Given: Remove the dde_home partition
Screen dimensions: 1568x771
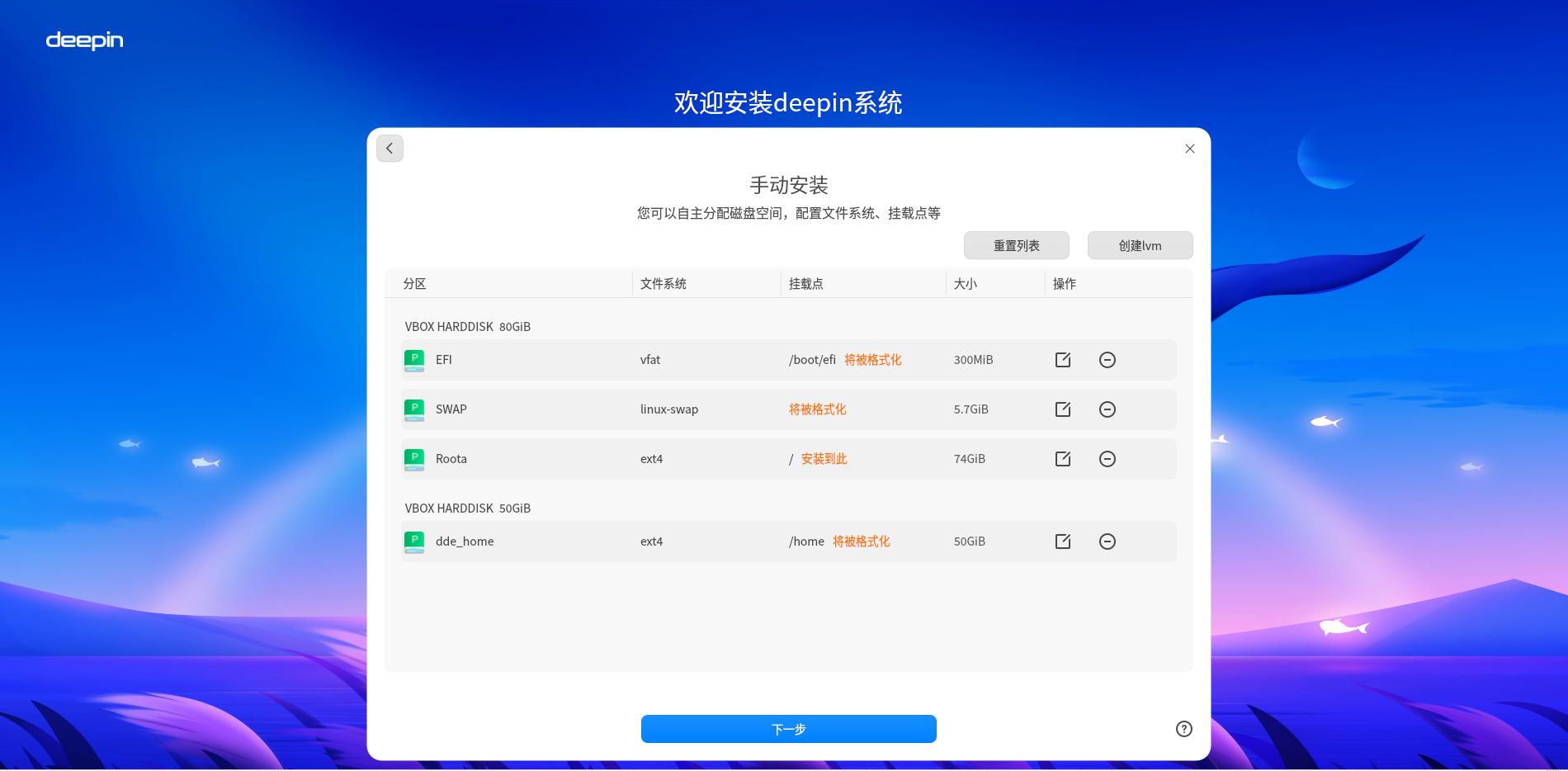Looking at the screenshot, I should [1108, 542].
